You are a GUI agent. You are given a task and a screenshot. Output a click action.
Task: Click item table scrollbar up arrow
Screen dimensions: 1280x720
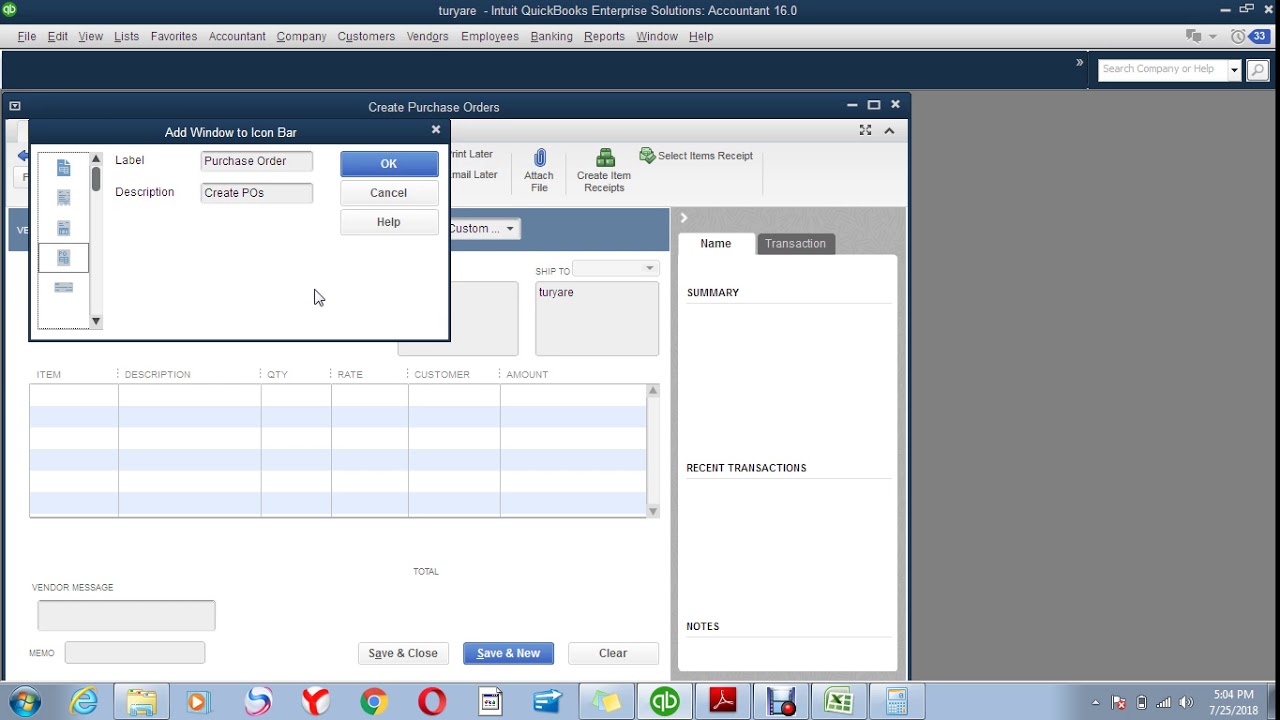(653, 391)
